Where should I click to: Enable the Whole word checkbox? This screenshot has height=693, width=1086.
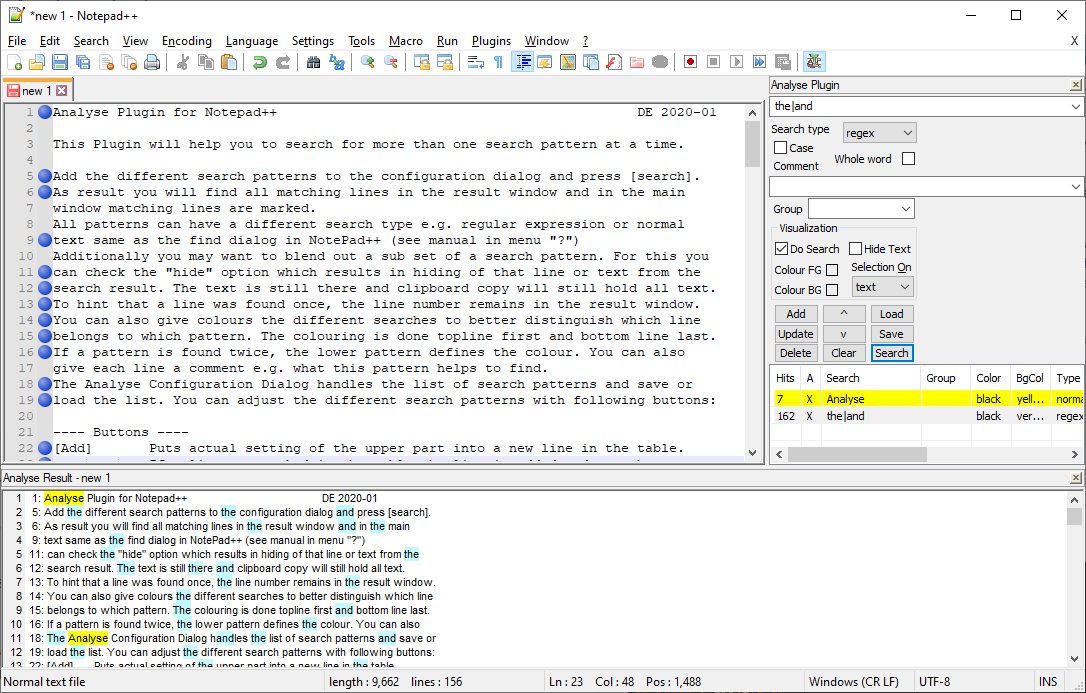909,159
